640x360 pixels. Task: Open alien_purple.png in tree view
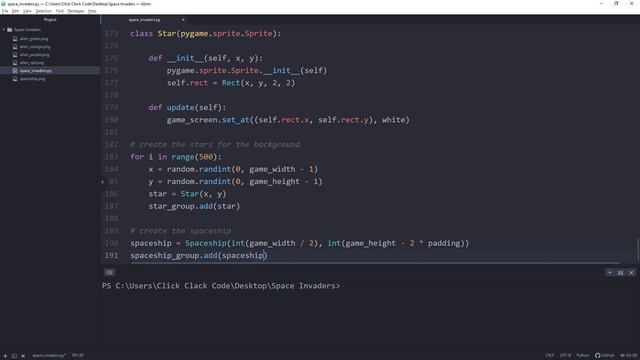(x=35, y=55)
